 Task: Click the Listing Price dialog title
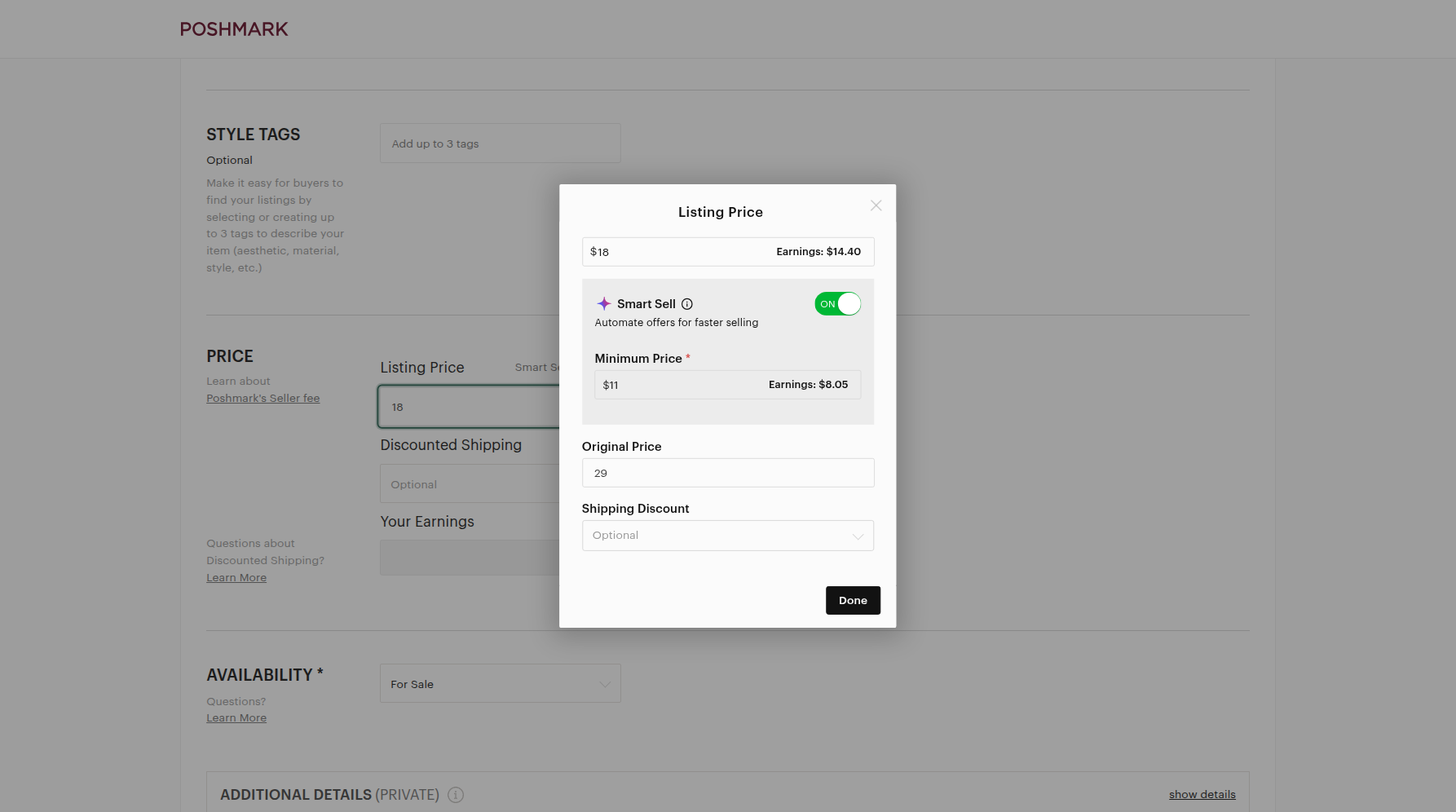coord(721,212)
